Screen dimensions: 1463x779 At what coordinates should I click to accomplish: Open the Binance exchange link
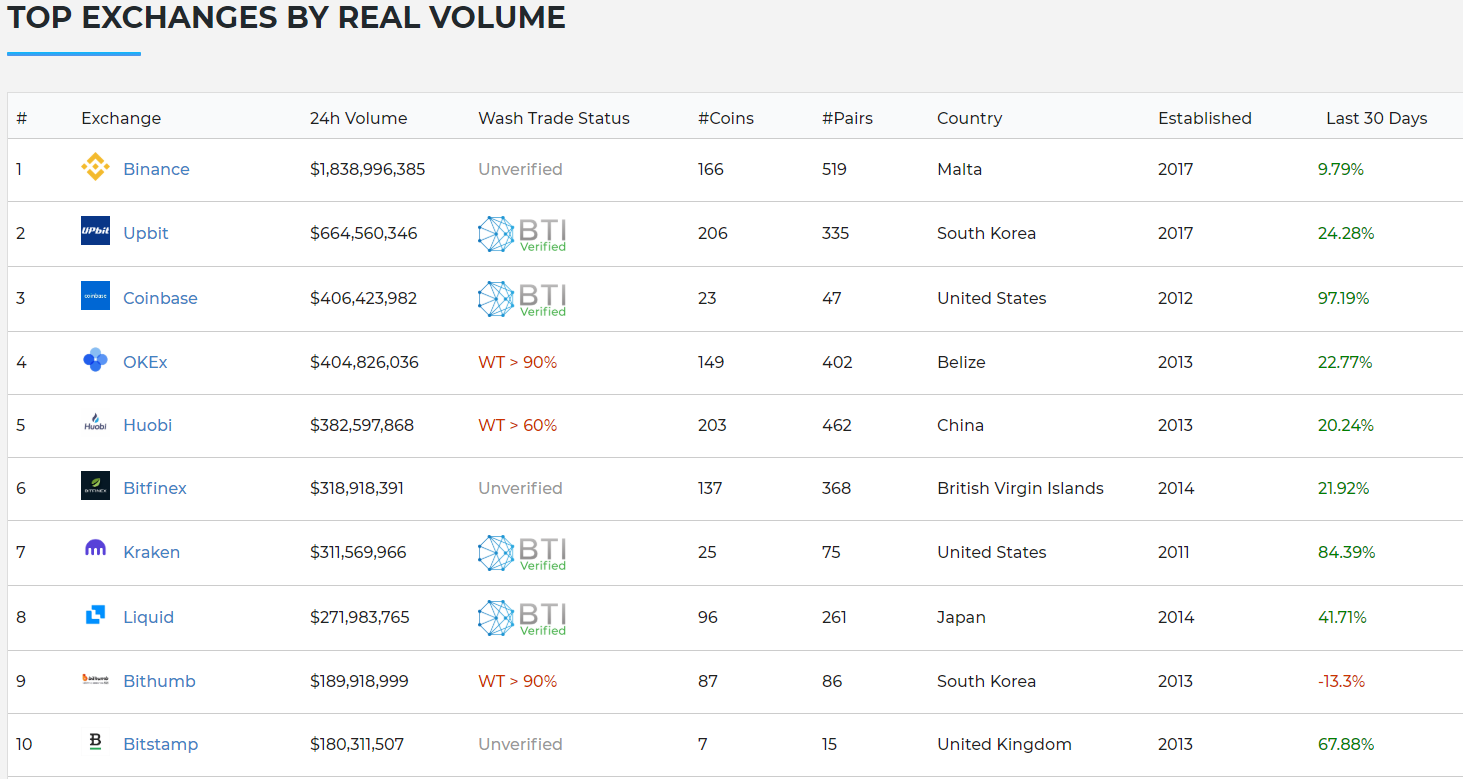tap(156, 169)
